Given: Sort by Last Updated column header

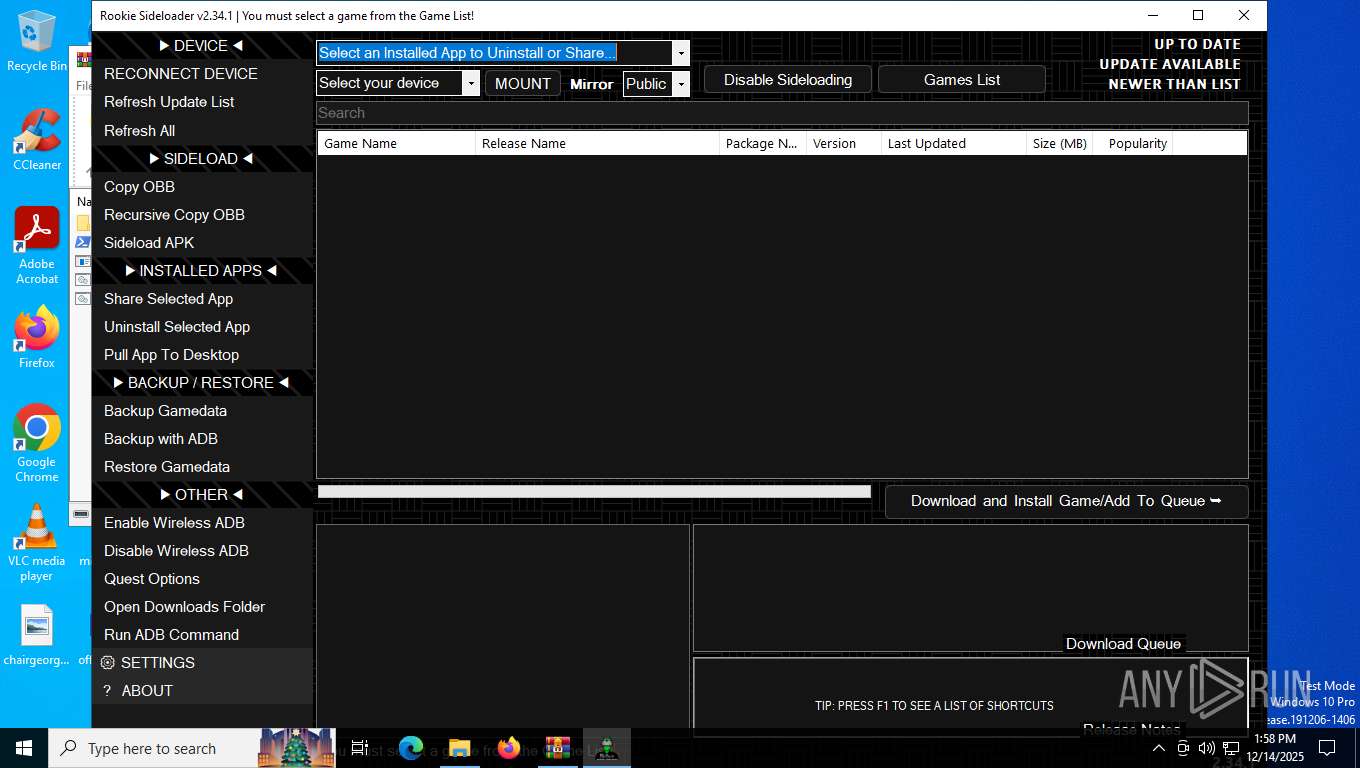Looking at the screenshot, I should point(954,143).
